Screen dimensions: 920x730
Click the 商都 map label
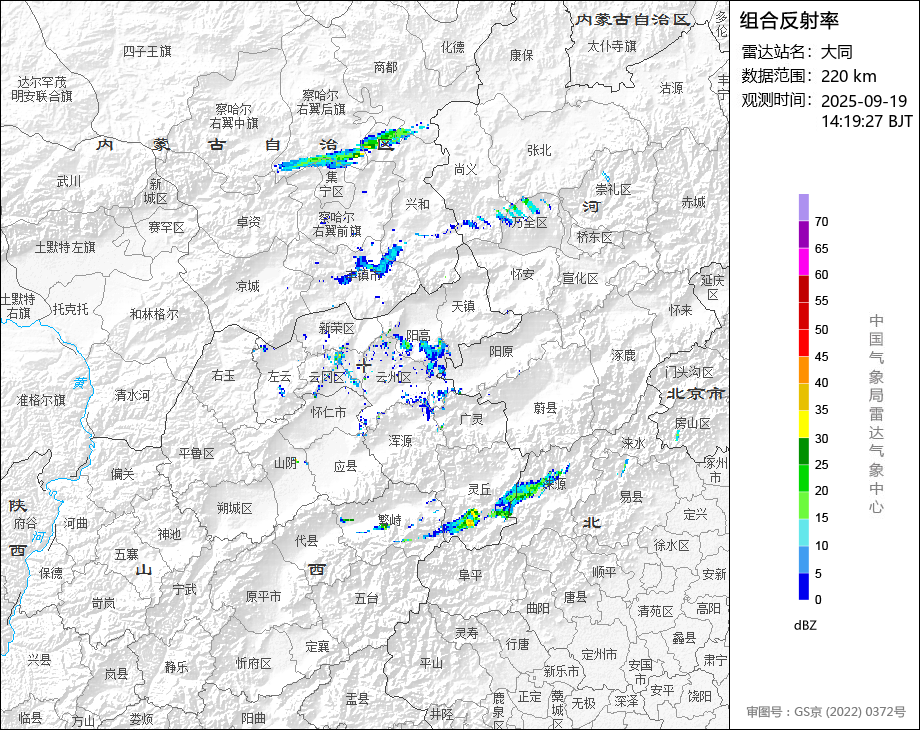[385, 67]
